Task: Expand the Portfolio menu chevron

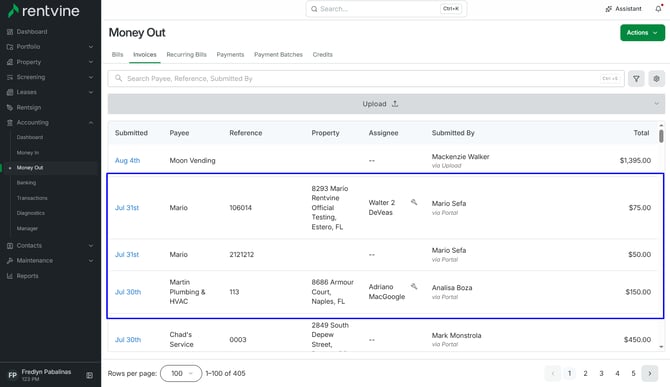Action: tap(91, 47)
